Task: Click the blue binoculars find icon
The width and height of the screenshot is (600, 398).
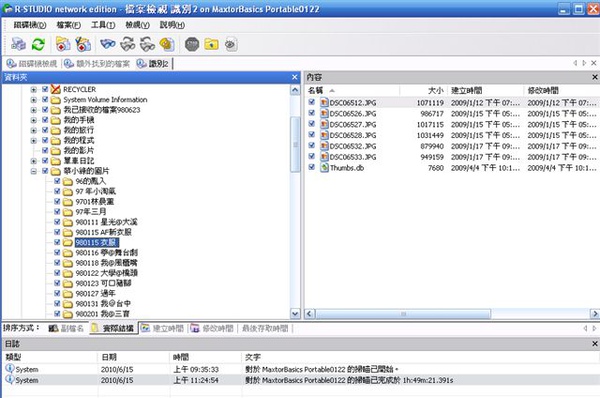Action: click(108, 44)
